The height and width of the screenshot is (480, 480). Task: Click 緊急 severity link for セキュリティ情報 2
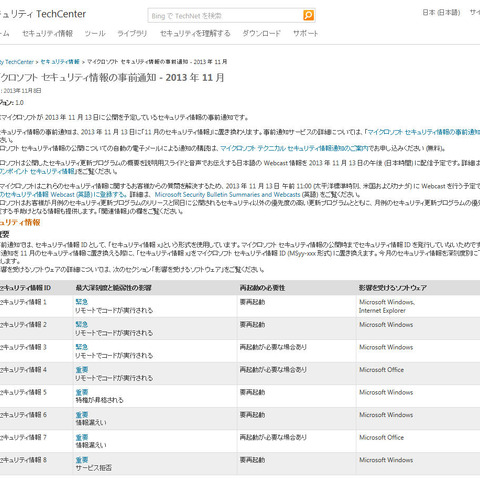click(x=81, y=324)
